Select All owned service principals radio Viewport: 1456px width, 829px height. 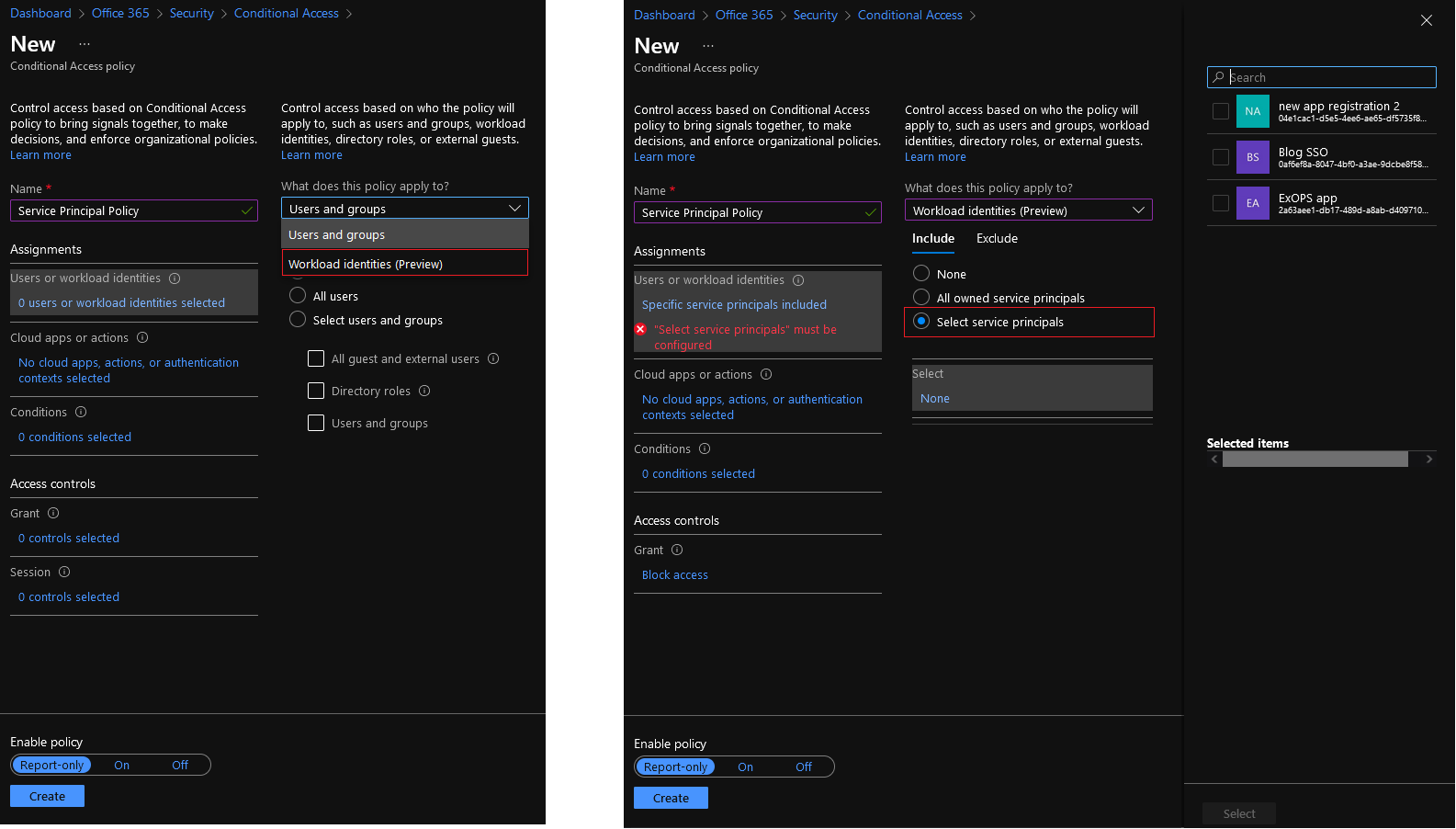click(x=921, y=297)
